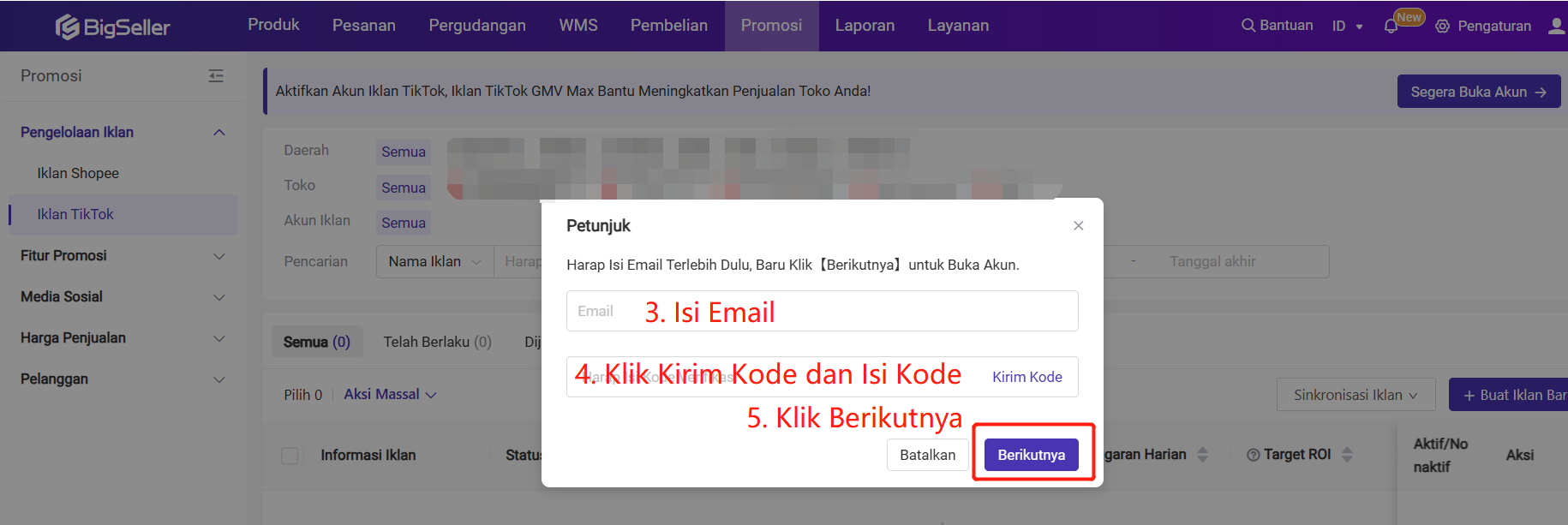Screen dimensions: 1568x525
Task: Open the Laporan menu
Action: click(x=865, y=26)
